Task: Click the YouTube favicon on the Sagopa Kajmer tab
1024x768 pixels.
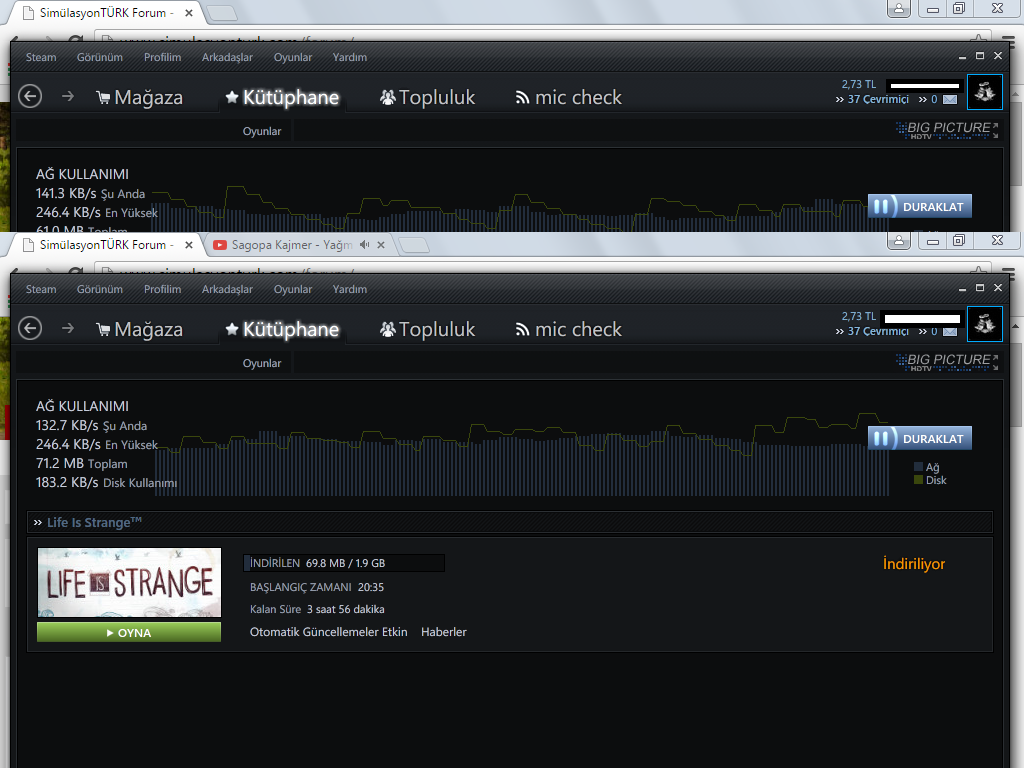Action: coord(219,245)
